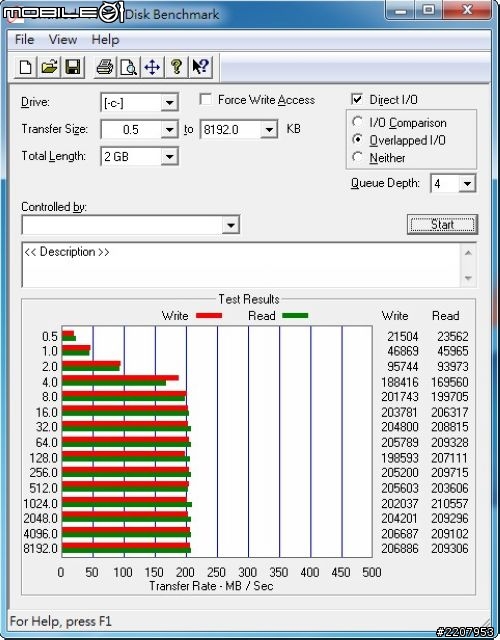Activate the context help pointer icon

click(x=200, y=67)
